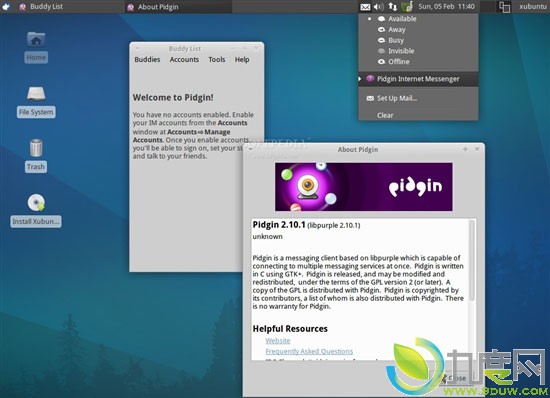The width and height of the screenshot is (550, 398).
Task: Open the xubuntu user session menu
Action: tap(533, 7)
